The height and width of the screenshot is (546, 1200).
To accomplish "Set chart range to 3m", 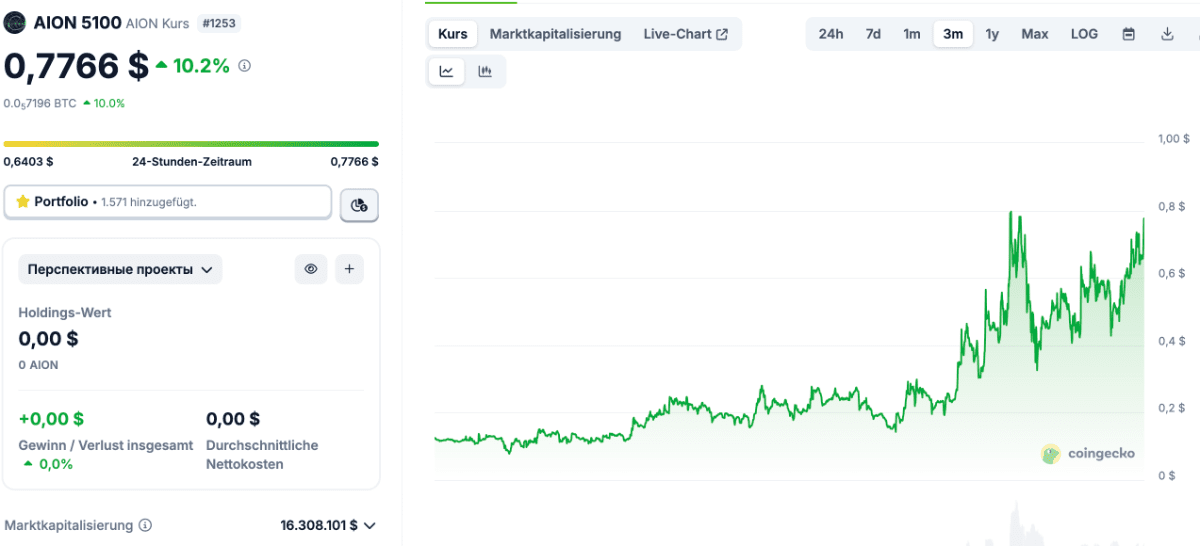I will tap(953, 34).
